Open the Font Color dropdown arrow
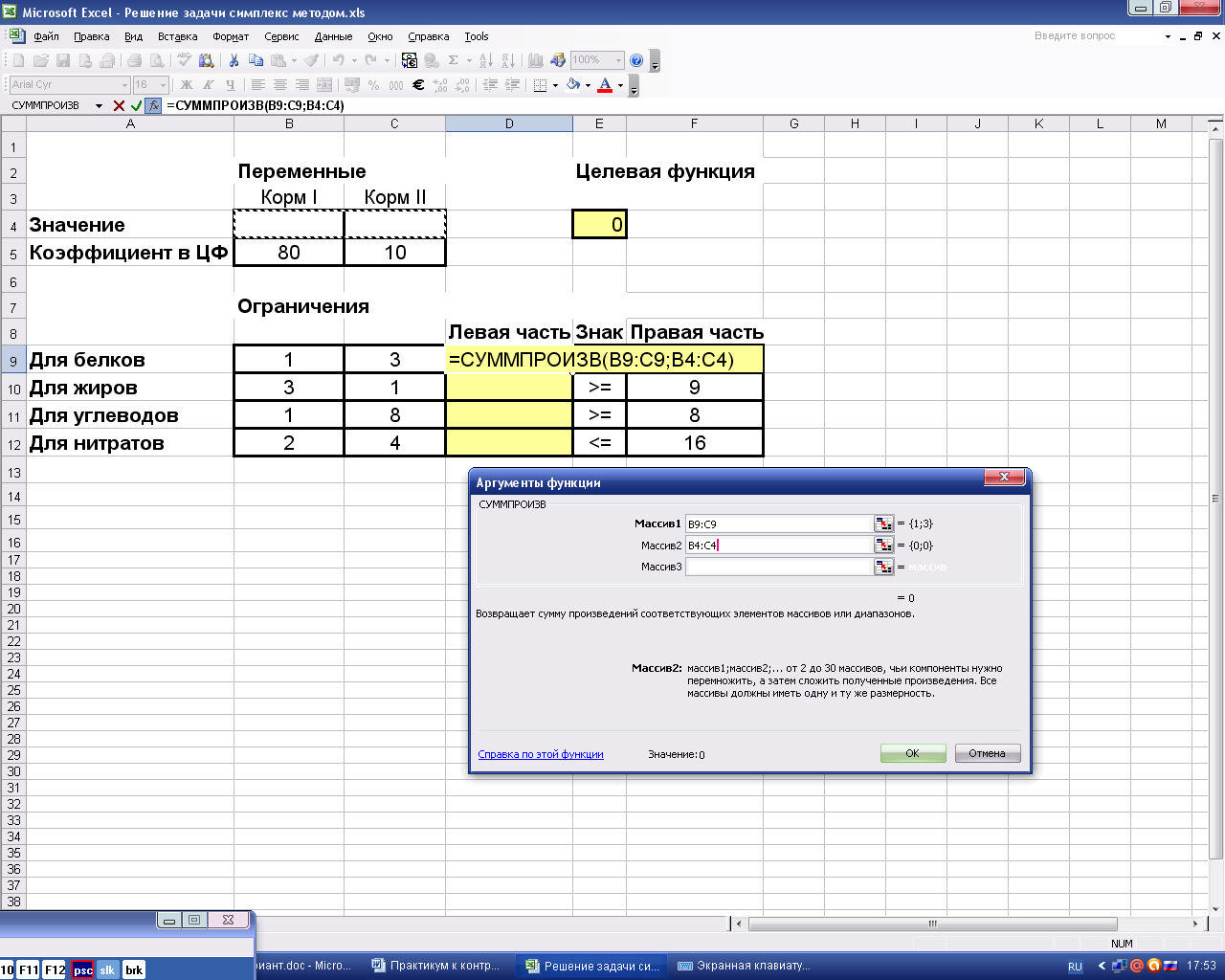Viewport: 1225px width, 980px height. point(620,85)
